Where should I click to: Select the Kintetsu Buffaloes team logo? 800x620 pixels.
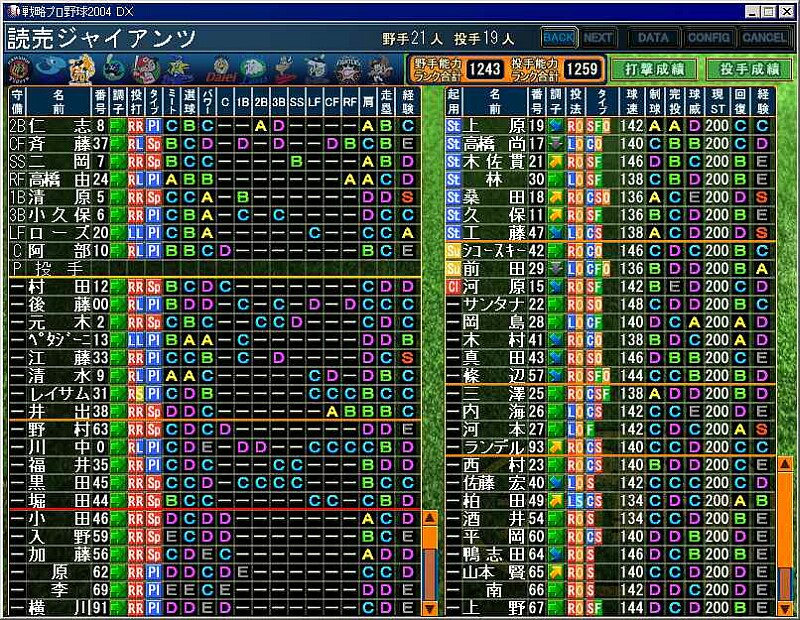(x=284, y=69)
